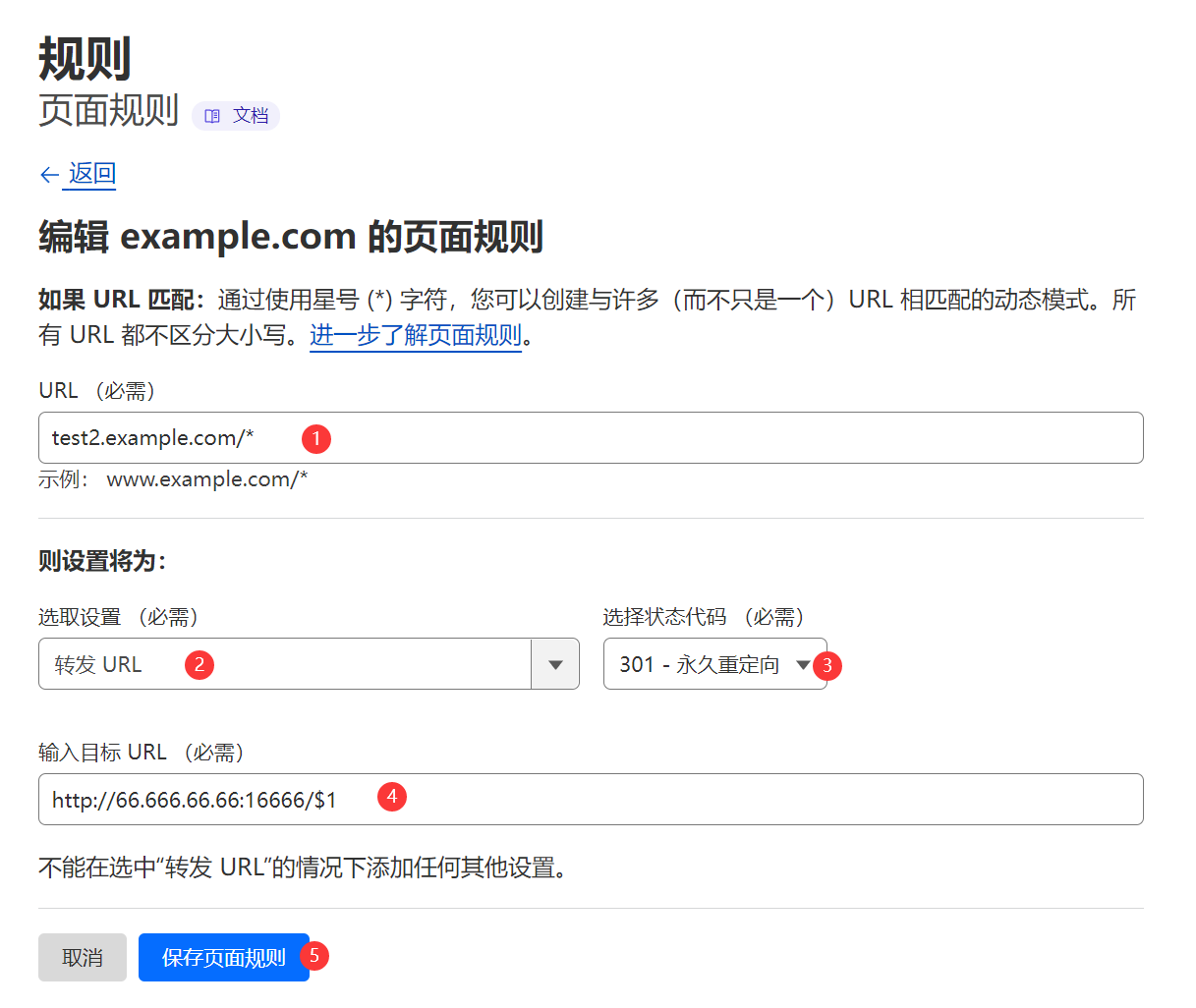Click the left arrow icon beside 返回

coord(49,175)
